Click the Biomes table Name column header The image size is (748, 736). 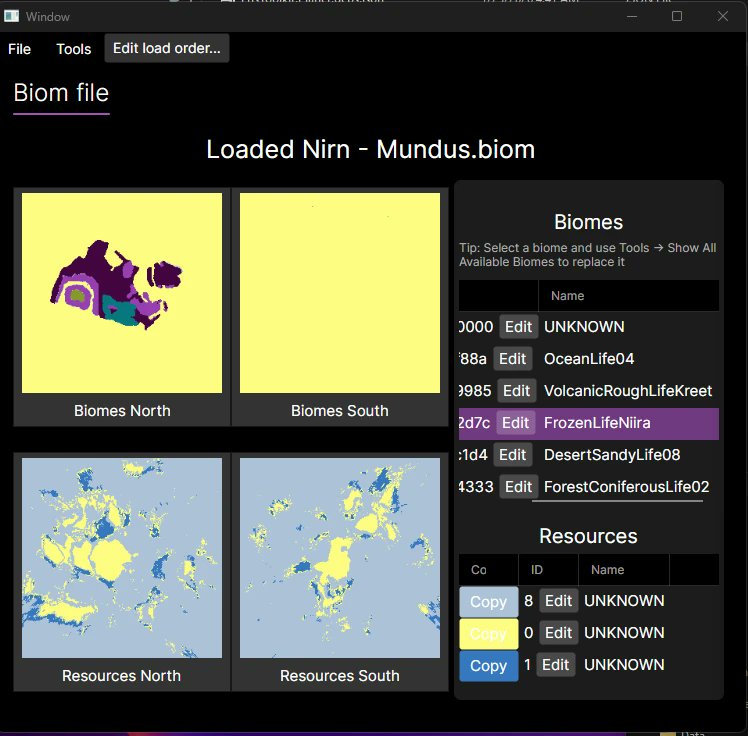(x=628, y=296)
